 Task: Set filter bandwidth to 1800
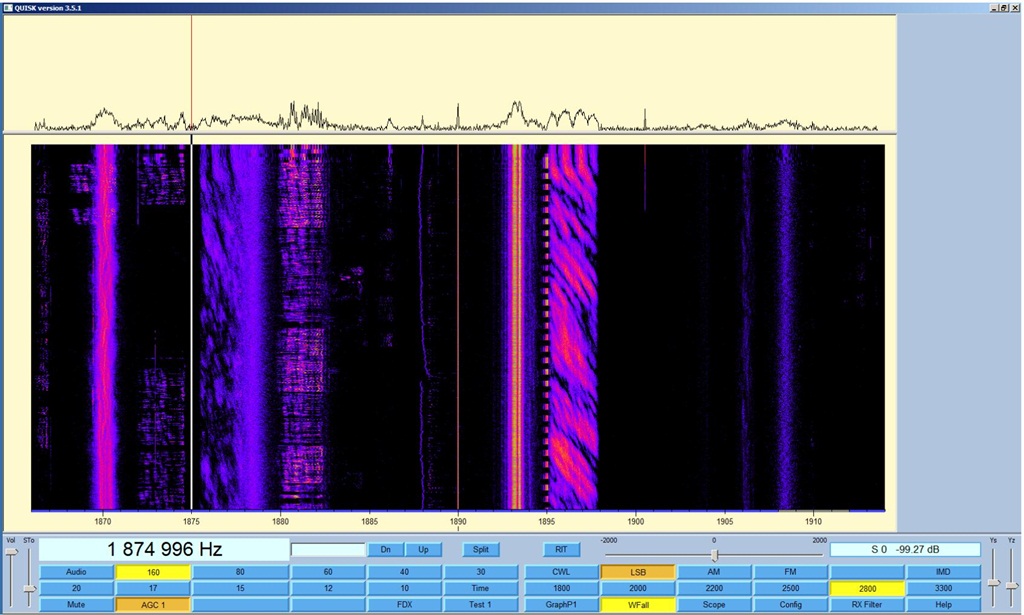coord(561,588)
